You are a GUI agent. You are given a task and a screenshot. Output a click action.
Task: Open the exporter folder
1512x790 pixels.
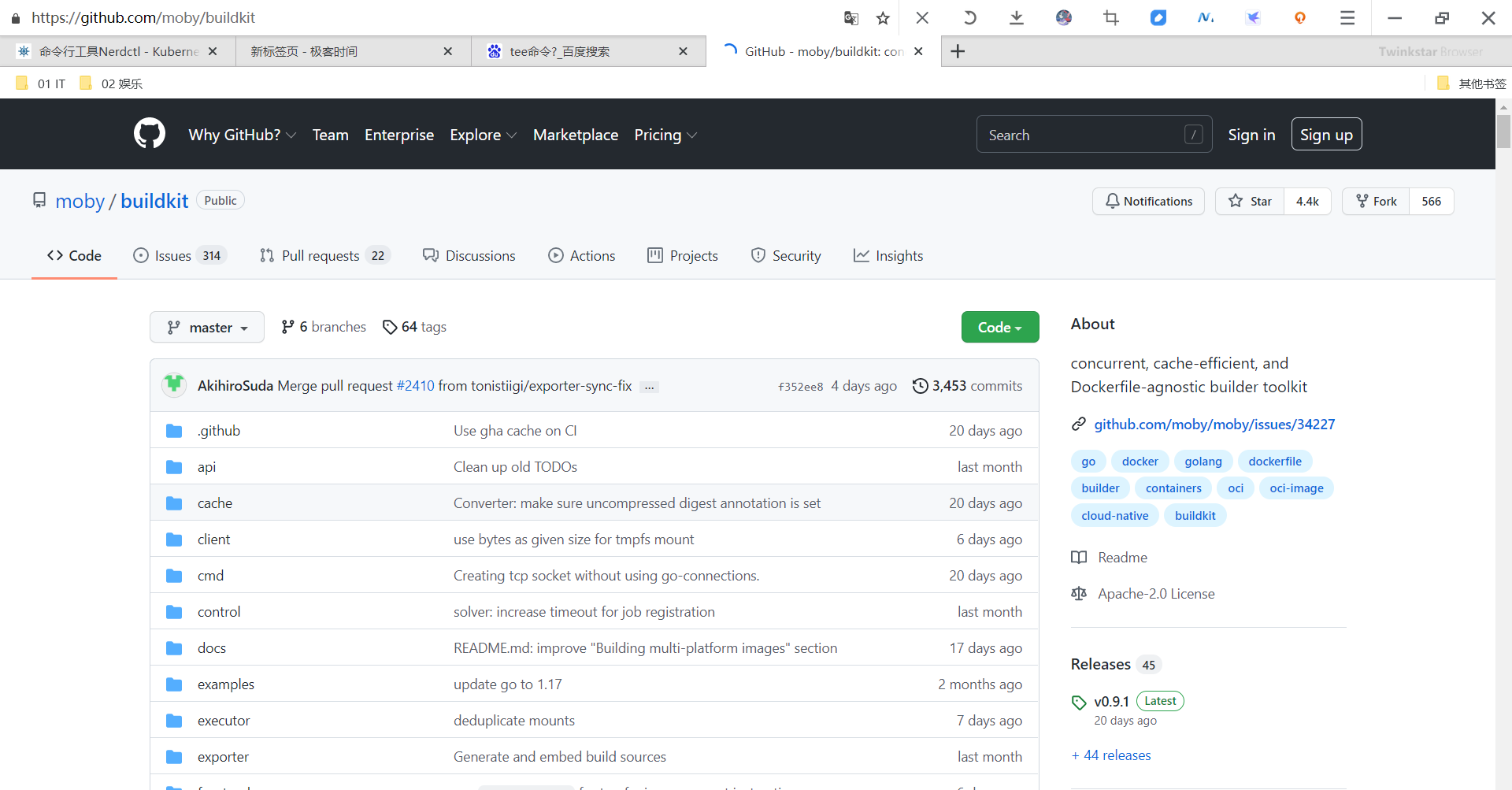(x=223, y=757)
